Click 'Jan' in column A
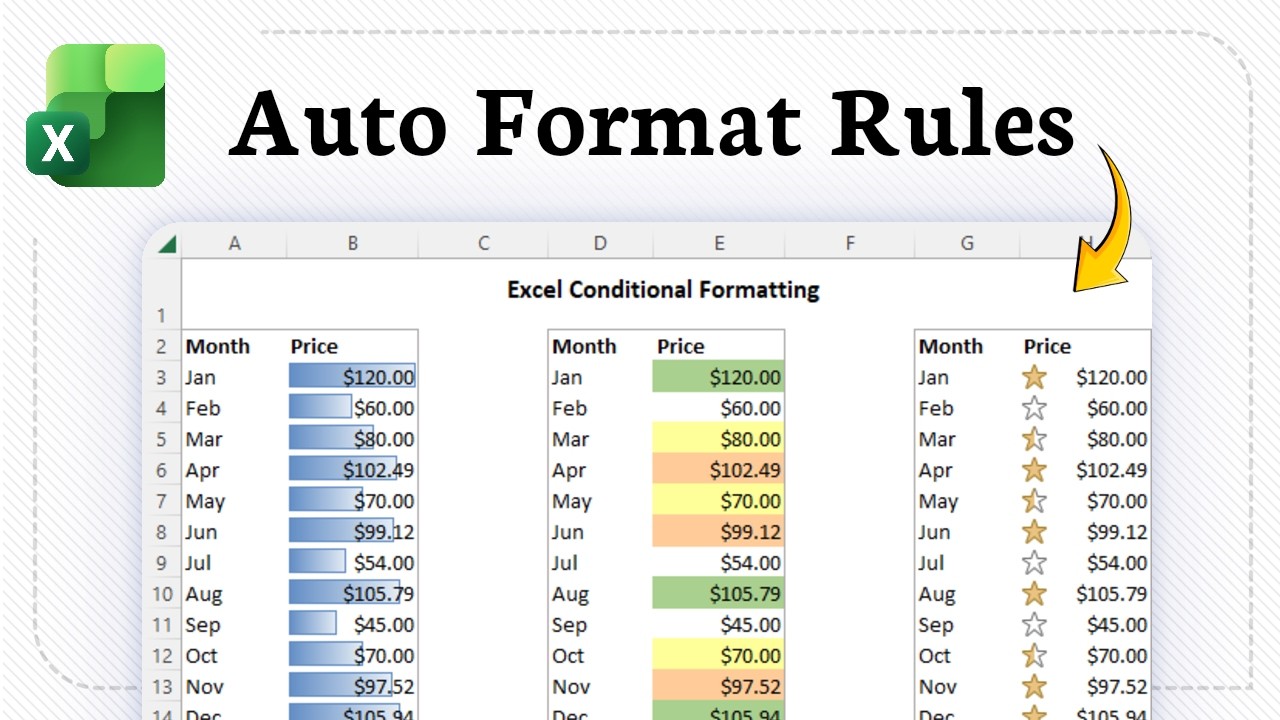 (x=200, y=377)
